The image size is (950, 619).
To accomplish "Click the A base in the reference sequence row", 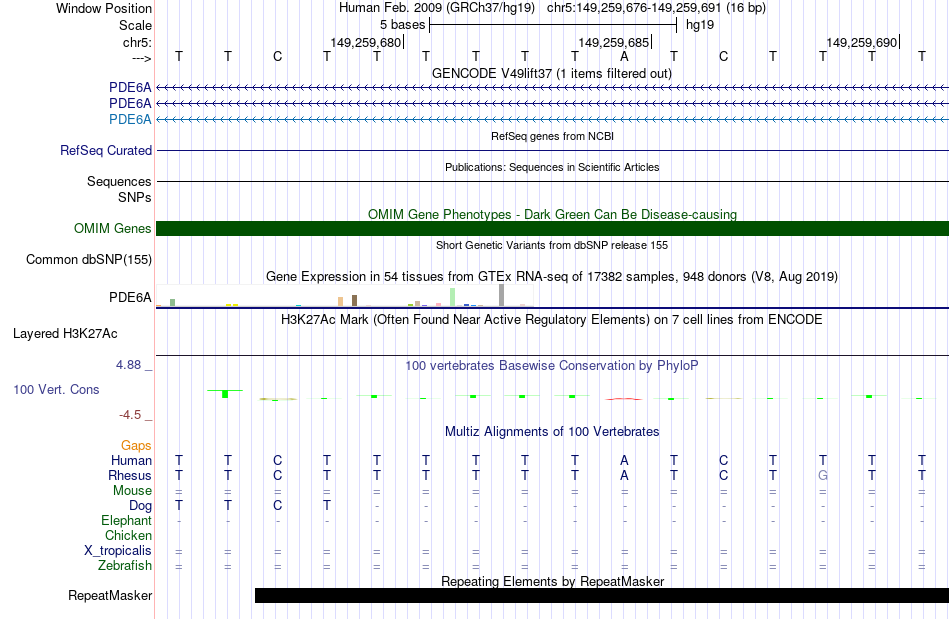I will 624,56.
